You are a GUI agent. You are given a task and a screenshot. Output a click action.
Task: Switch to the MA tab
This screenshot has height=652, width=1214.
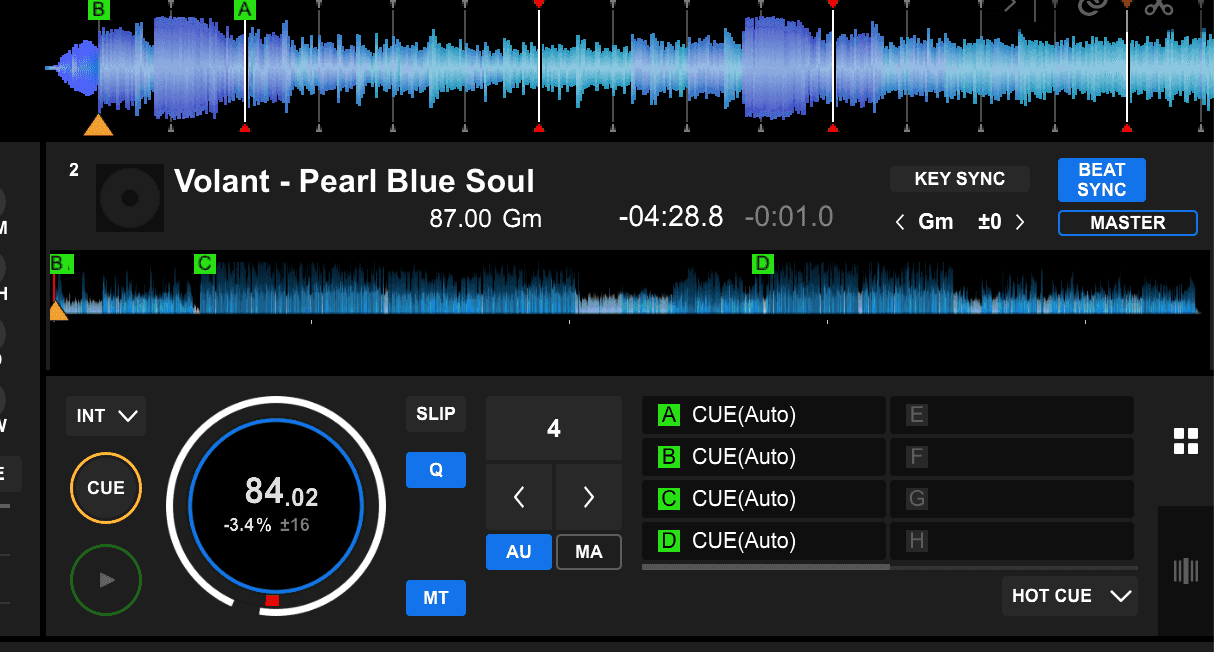click(588, 552)
